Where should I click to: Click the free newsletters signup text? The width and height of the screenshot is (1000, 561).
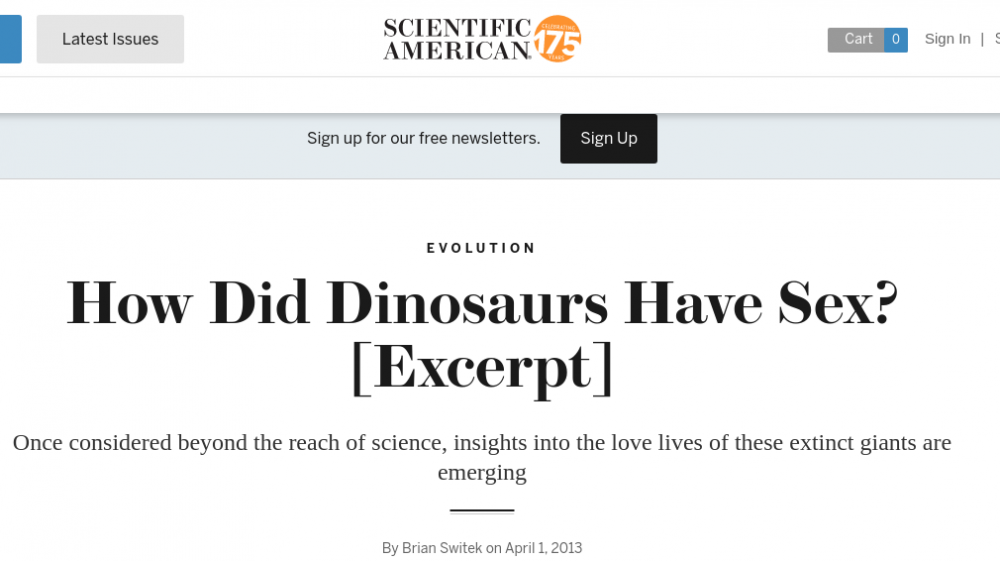point(423,138)
